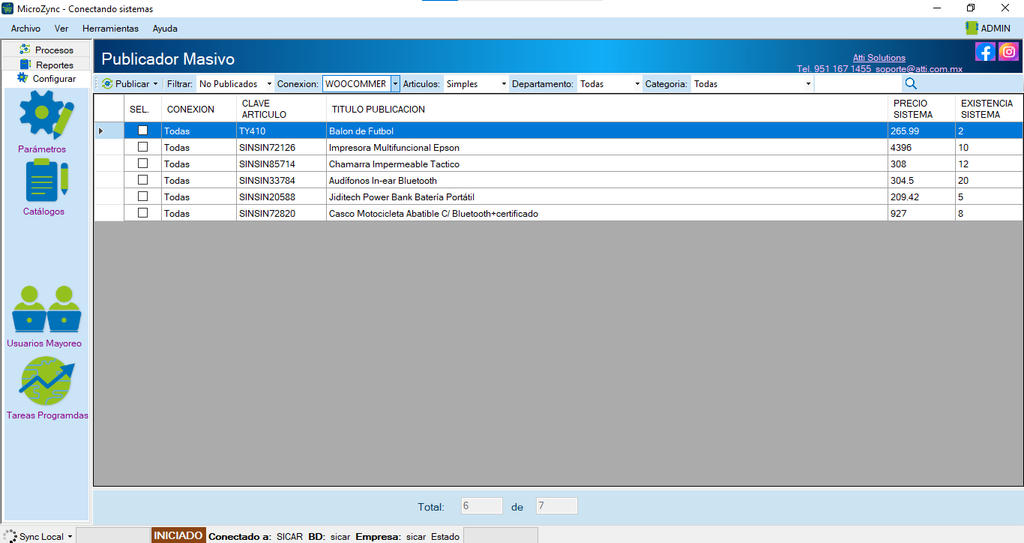Screen dimensions: 1024x543
Task: Check the Audifonos In-ear Bluetooth checkbox
Action: point(143,180)
